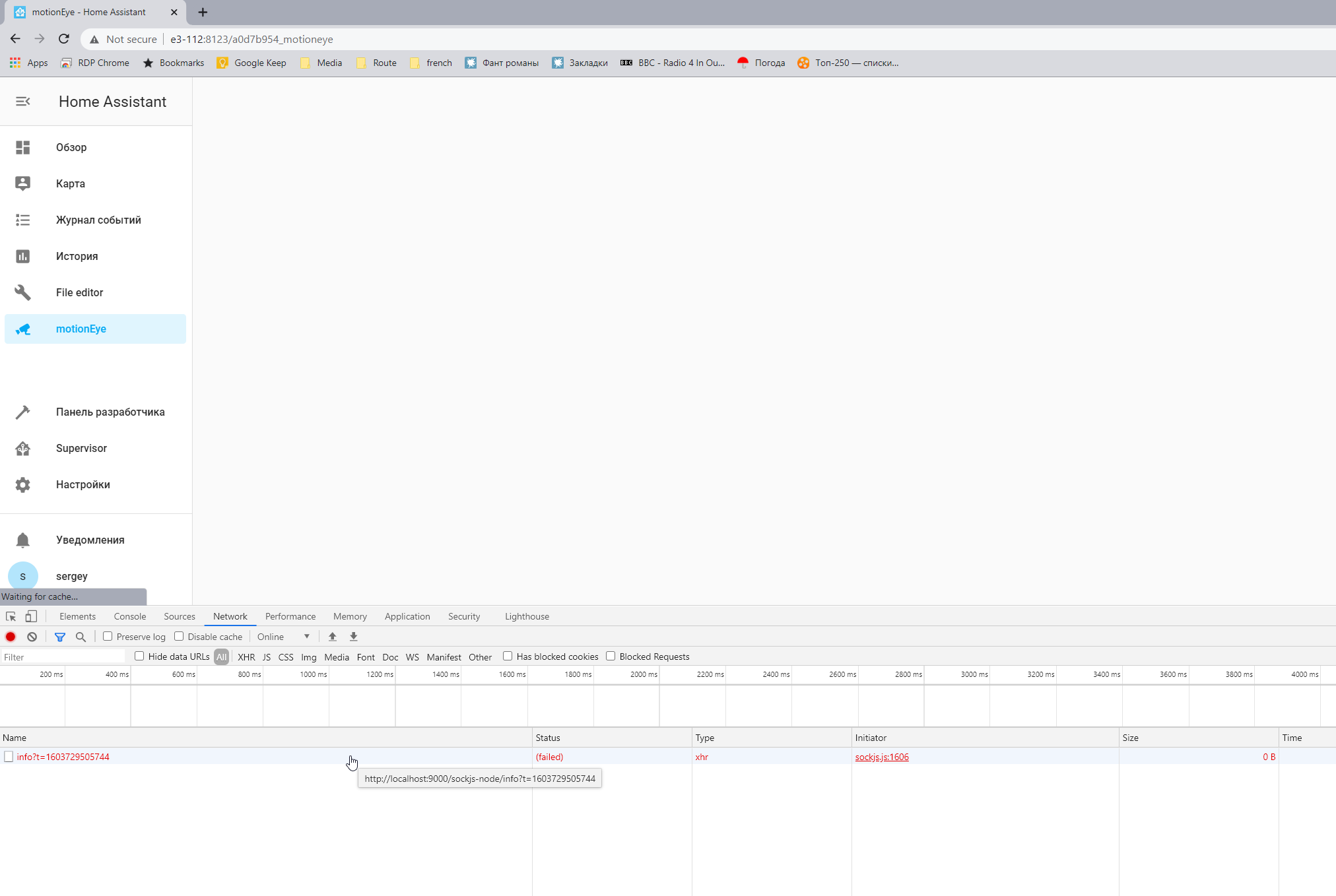Export network log using the download HAR icon
Screen dimensions: 1336x896
(354, 637)
